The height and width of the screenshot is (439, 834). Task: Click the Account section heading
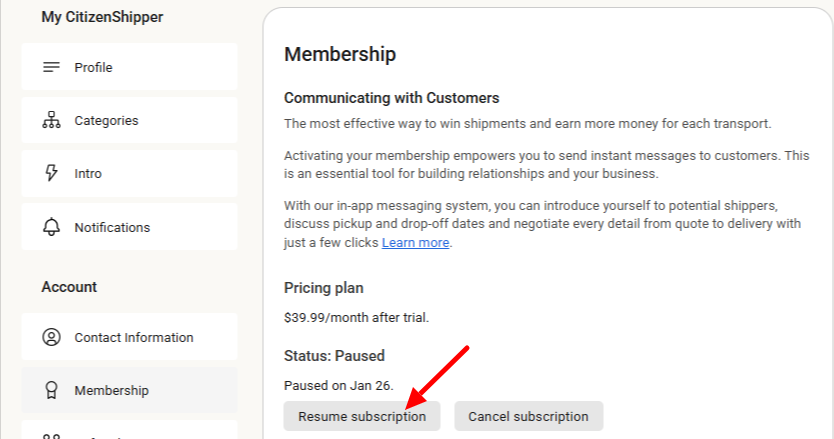click(x=69, y=287)
